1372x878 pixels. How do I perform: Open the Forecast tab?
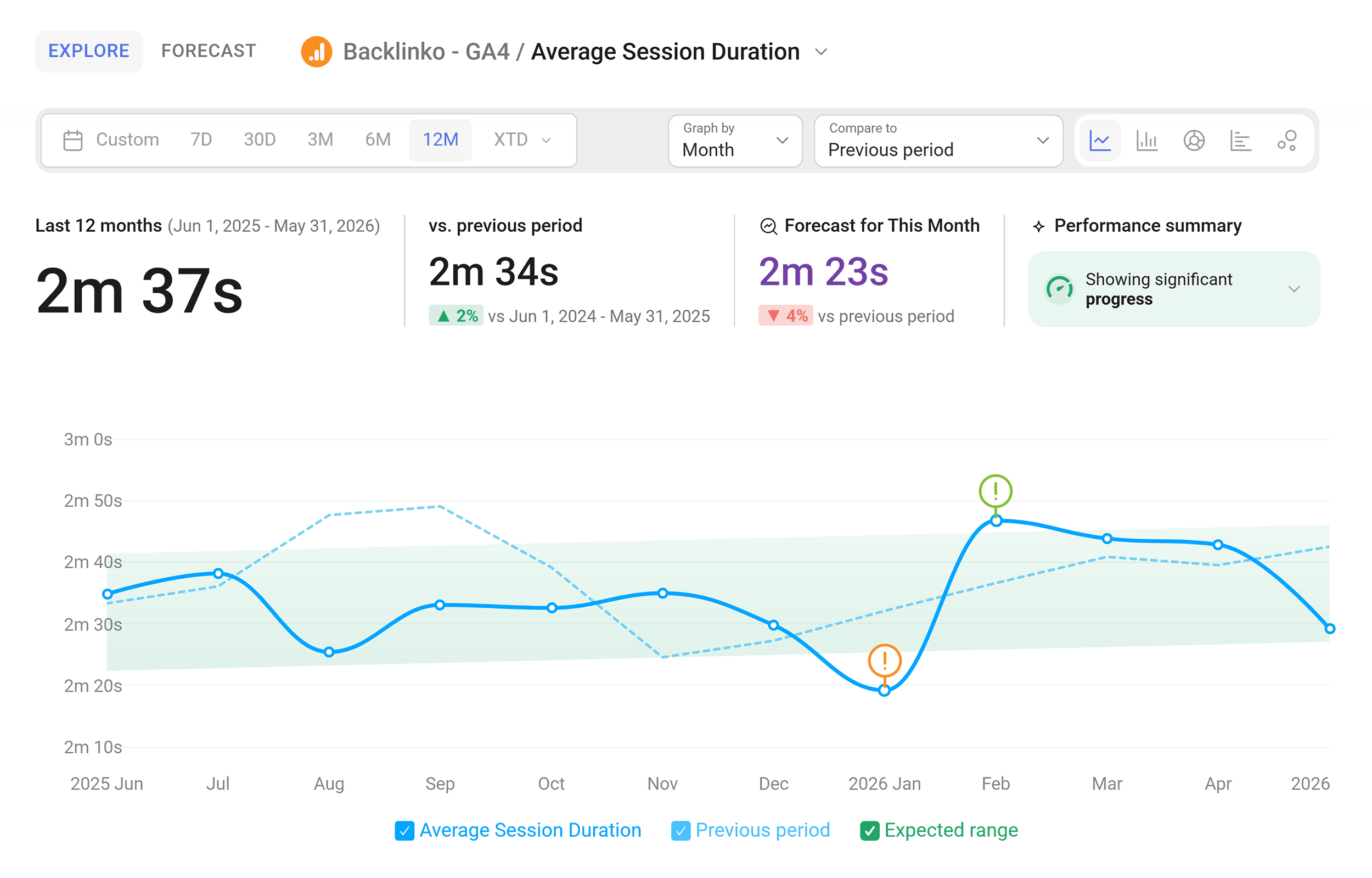(x=209, y=51)
